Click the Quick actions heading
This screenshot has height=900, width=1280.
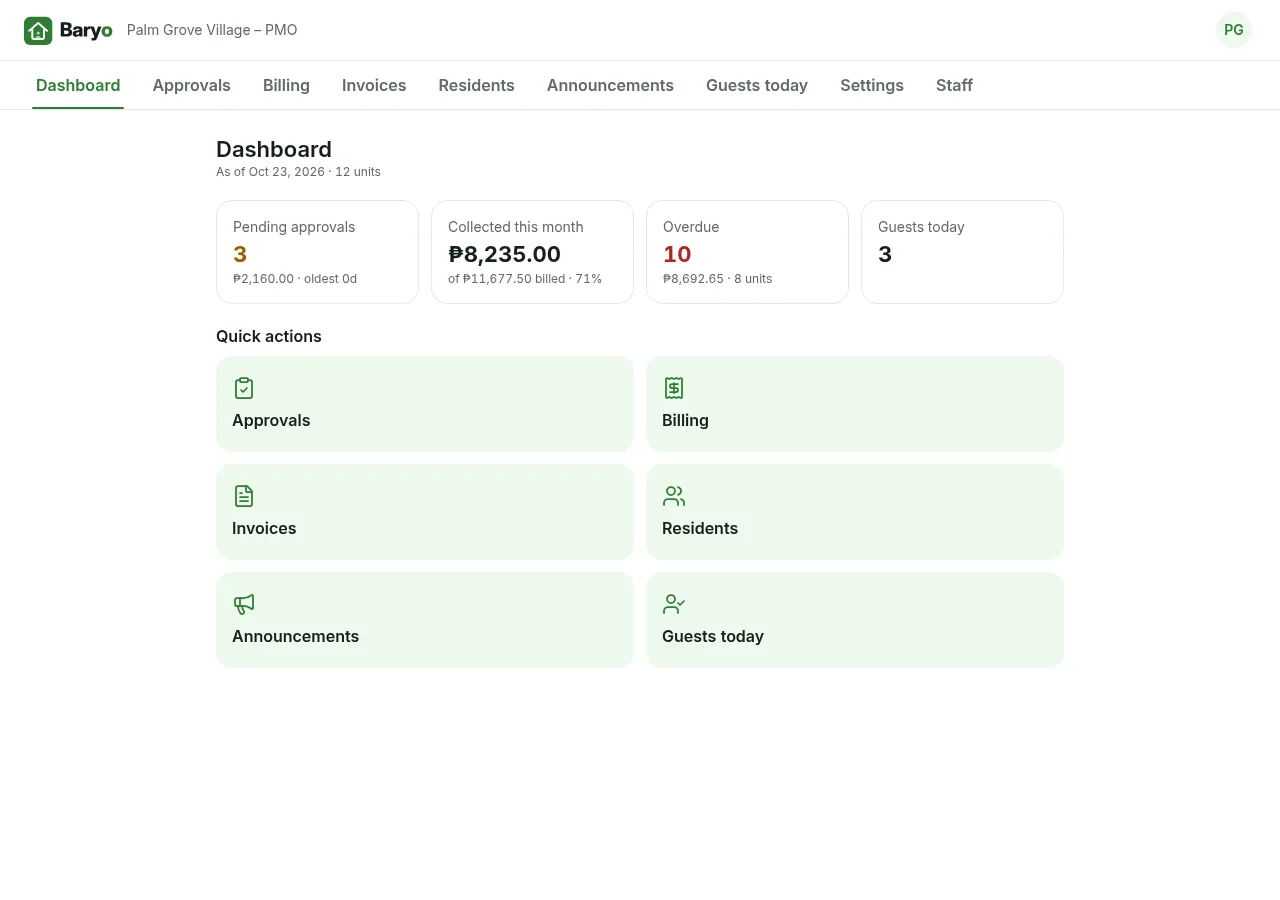[269, 336]
